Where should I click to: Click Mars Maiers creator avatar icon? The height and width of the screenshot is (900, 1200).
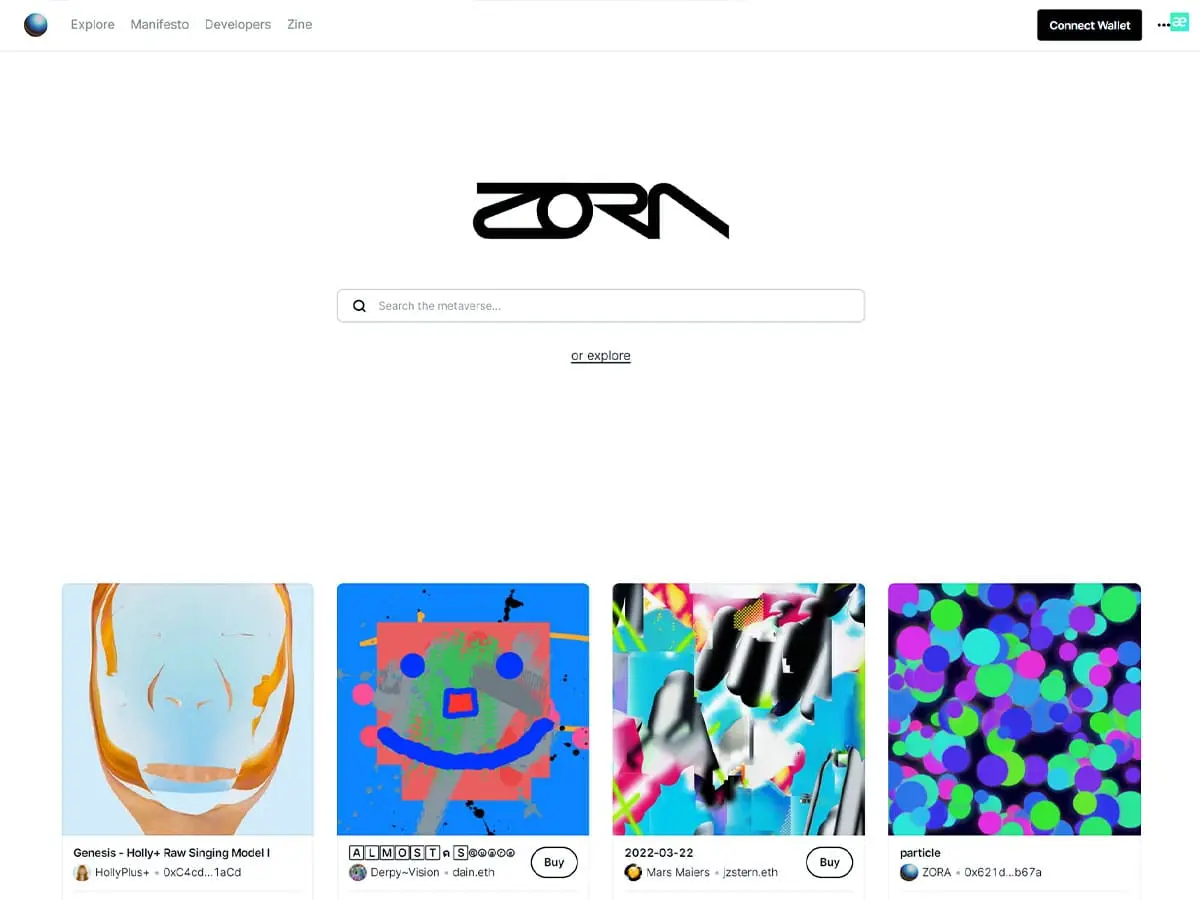click(633, 872)
